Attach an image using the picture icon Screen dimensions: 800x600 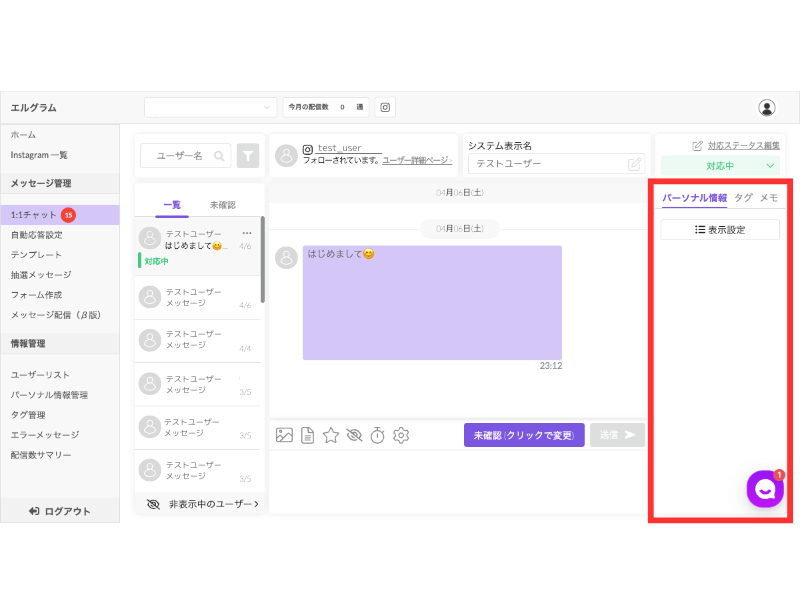tap(284, 435)
